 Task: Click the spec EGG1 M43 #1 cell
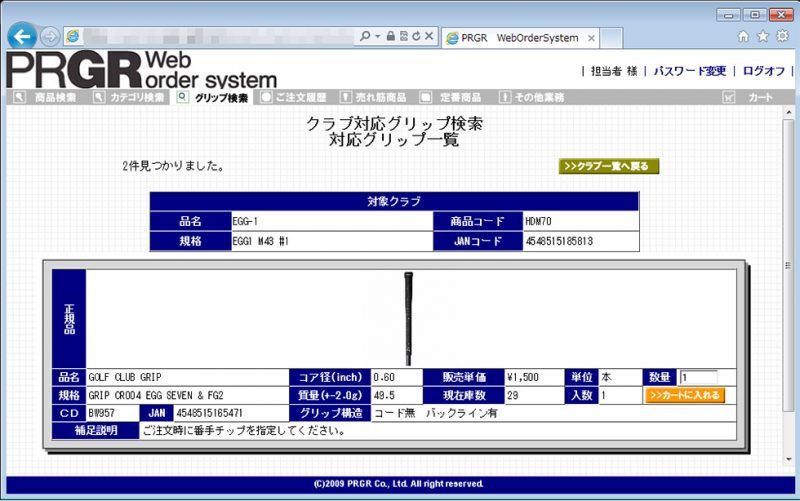tap(332, 241)
